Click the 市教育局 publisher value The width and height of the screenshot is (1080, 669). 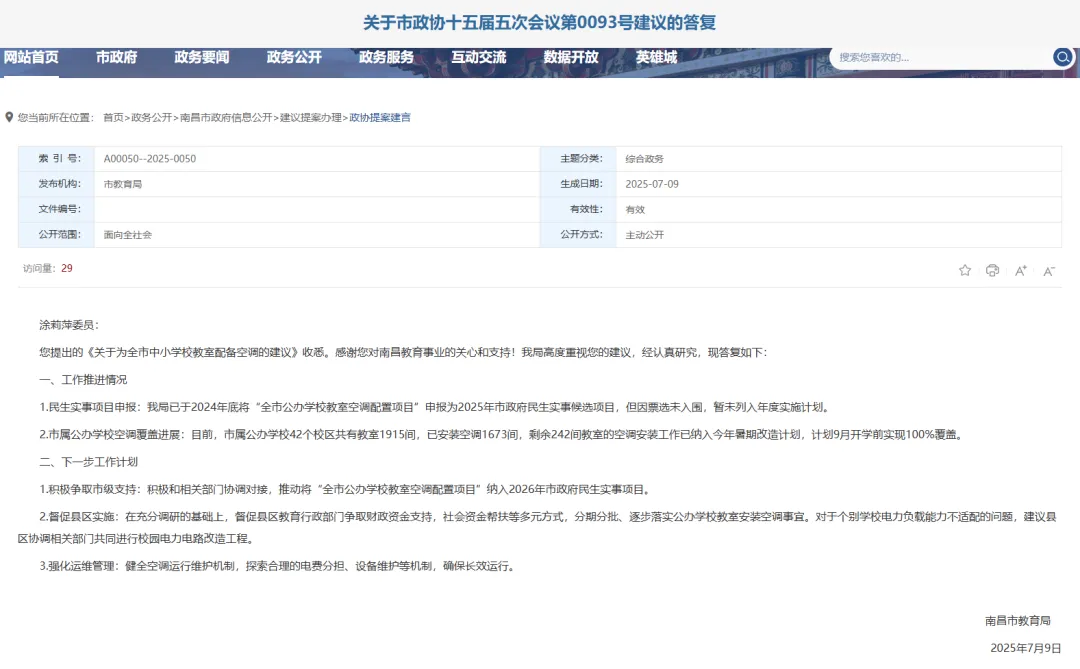click(123, 184)
